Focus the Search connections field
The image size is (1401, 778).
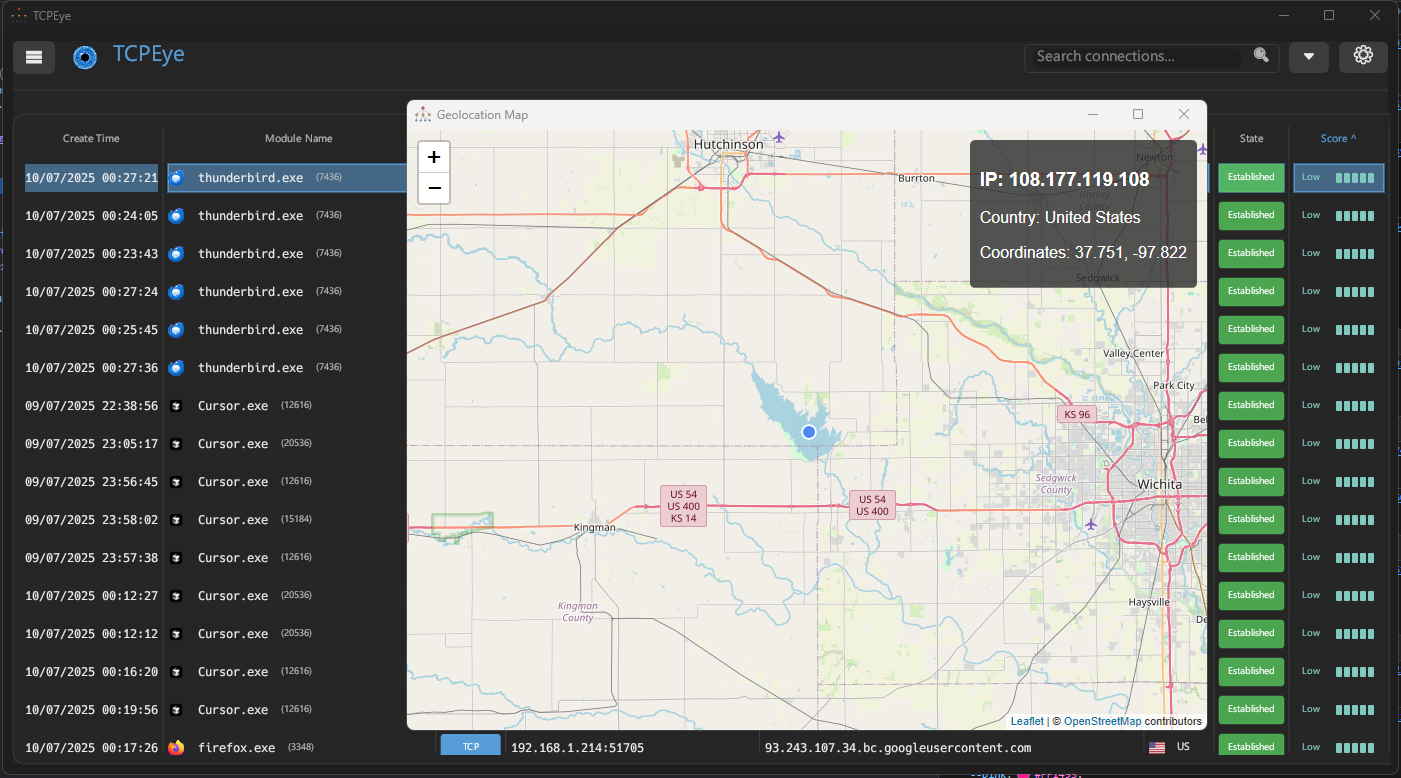click(1137, 56)
